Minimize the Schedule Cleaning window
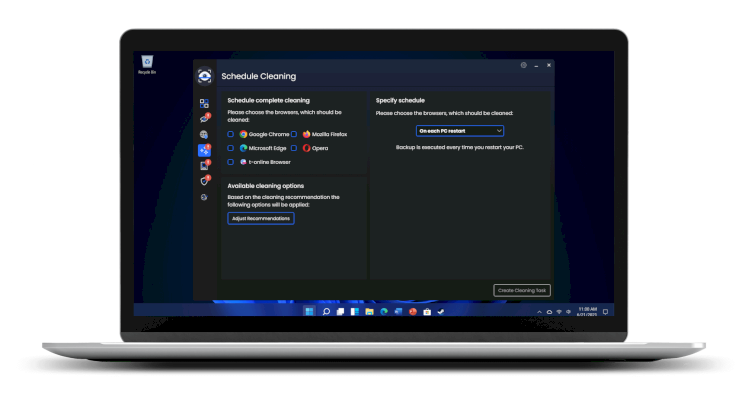The width and height of the screenshot is (748, 403). click(536, 65)
